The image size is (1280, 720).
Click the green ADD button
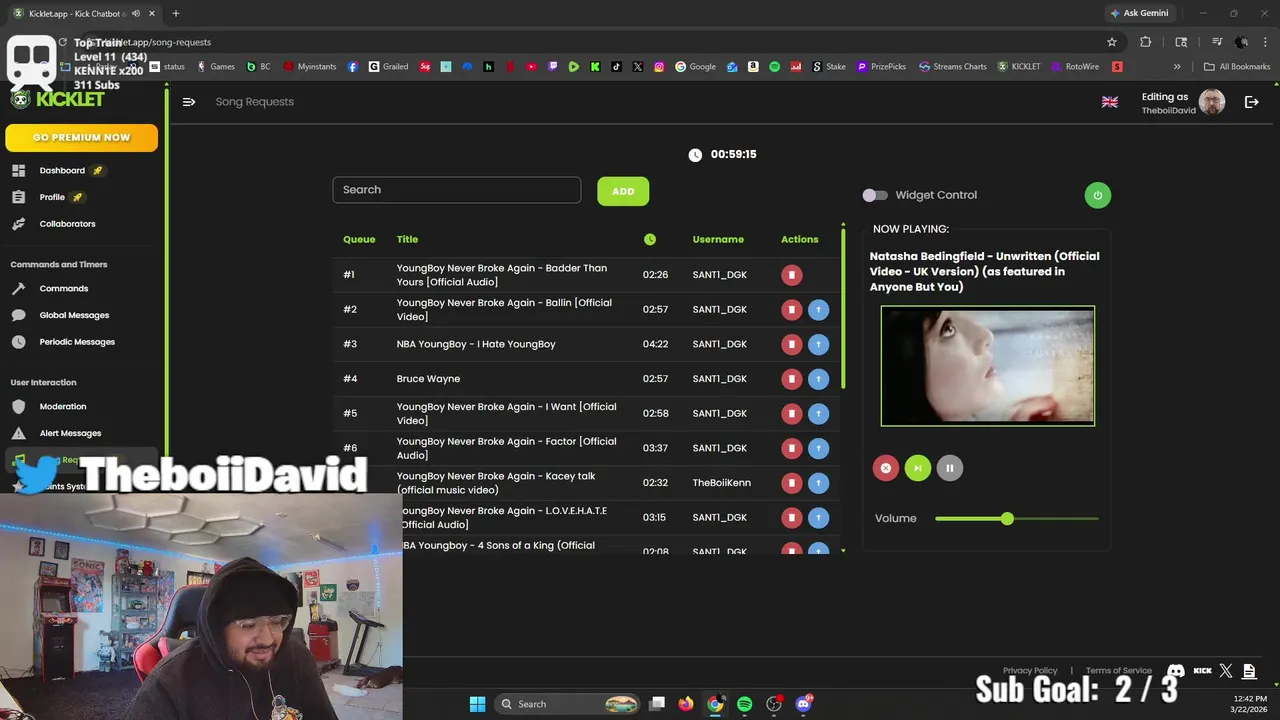(x=623, y=191)
